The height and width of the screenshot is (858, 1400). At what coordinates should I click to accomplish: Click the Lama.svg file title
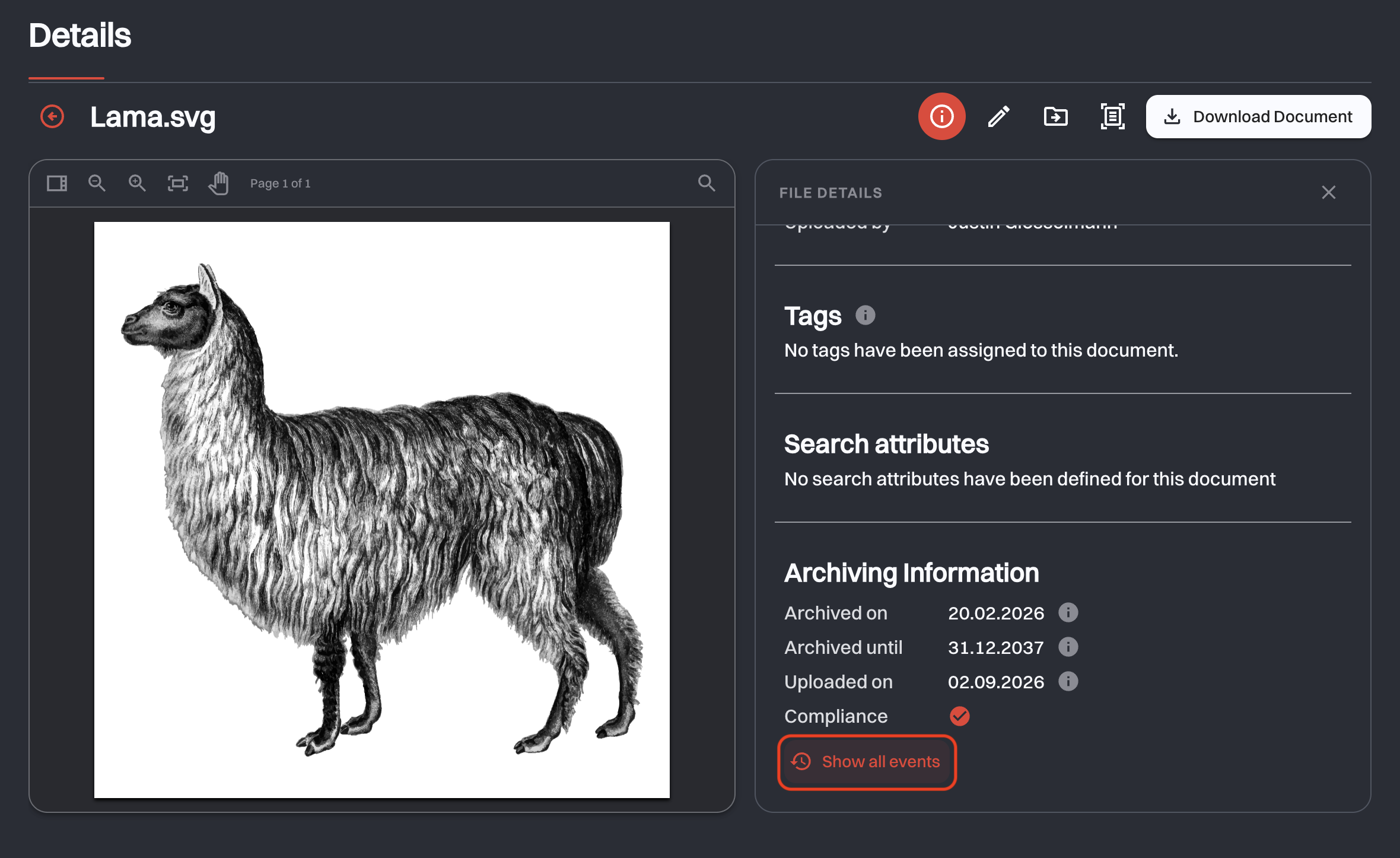pyautogui.click(x=152, y=117)
